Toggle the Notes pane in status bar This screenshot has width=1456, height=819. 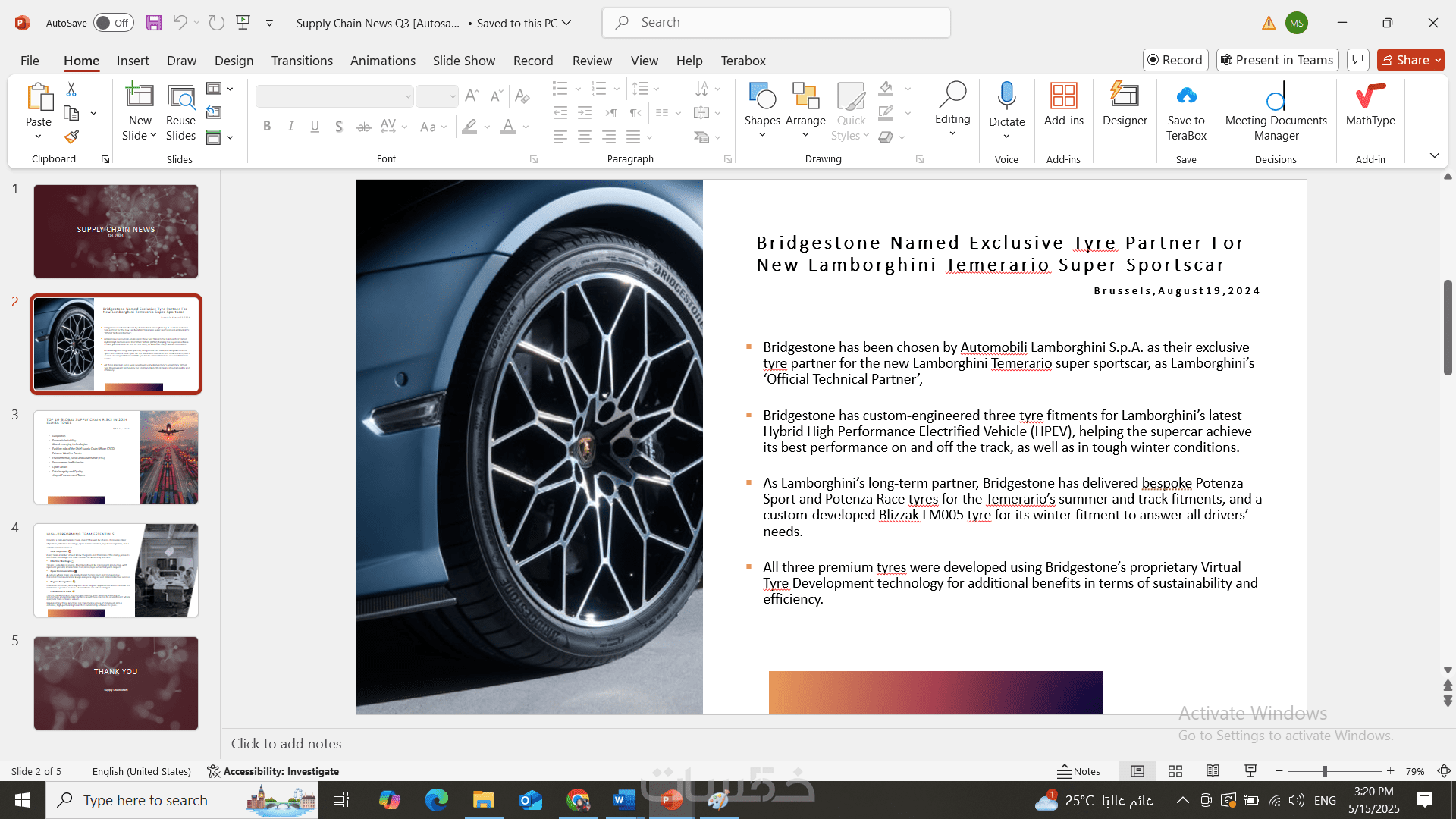[1078, 771]
